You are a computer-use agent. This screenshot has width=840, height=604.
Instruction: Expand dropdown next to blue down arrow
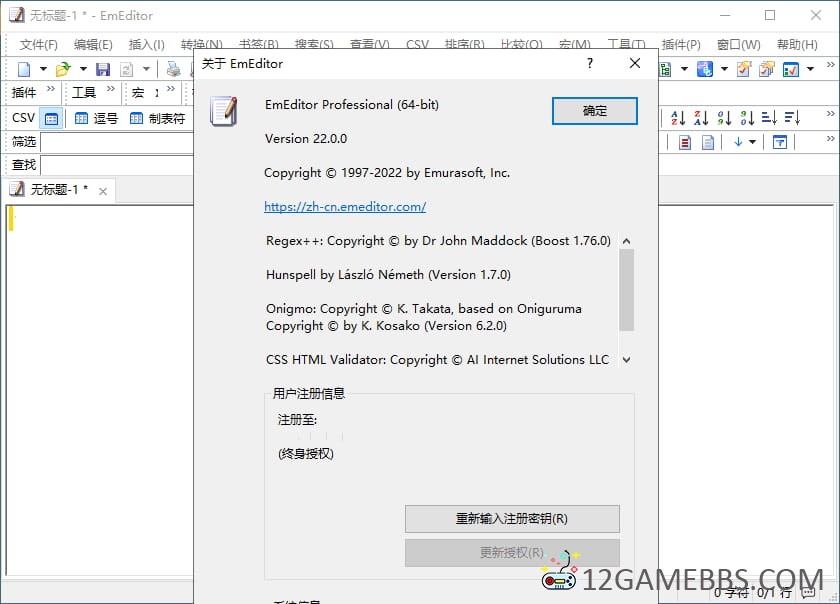[753, 142]
